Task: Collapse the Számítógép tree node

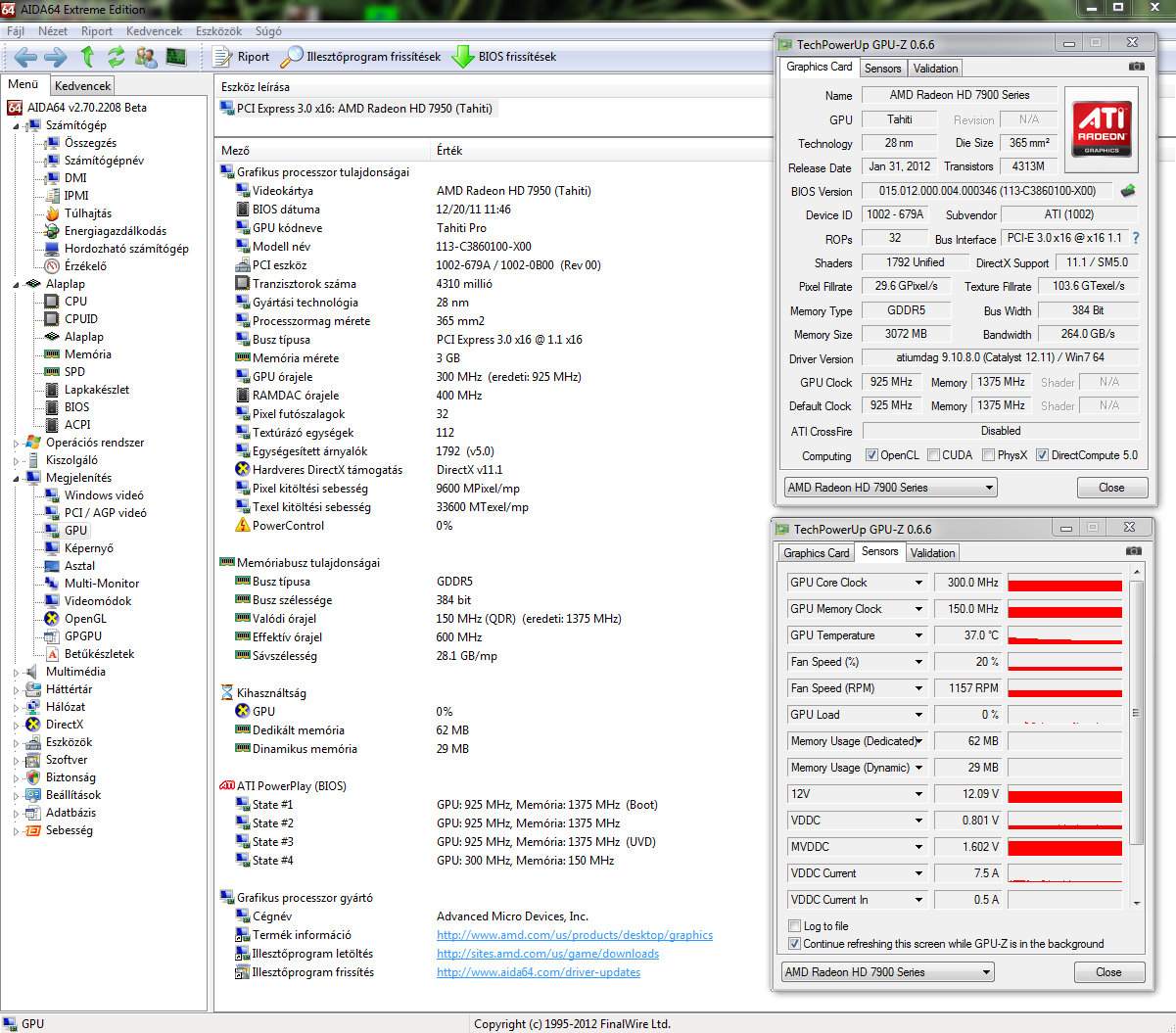Action: (17, 125)
